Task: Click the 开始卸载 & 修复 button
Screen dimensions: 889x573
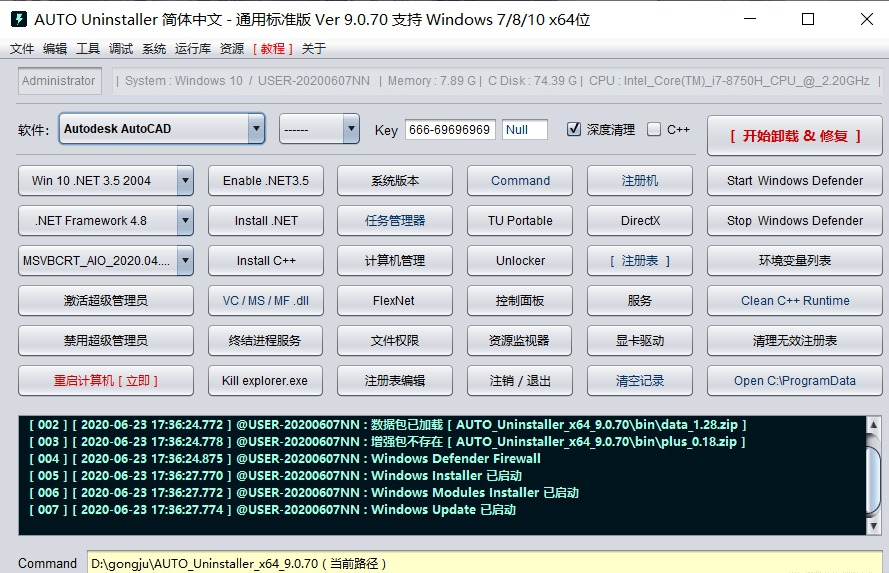Action: pos(795,135)
